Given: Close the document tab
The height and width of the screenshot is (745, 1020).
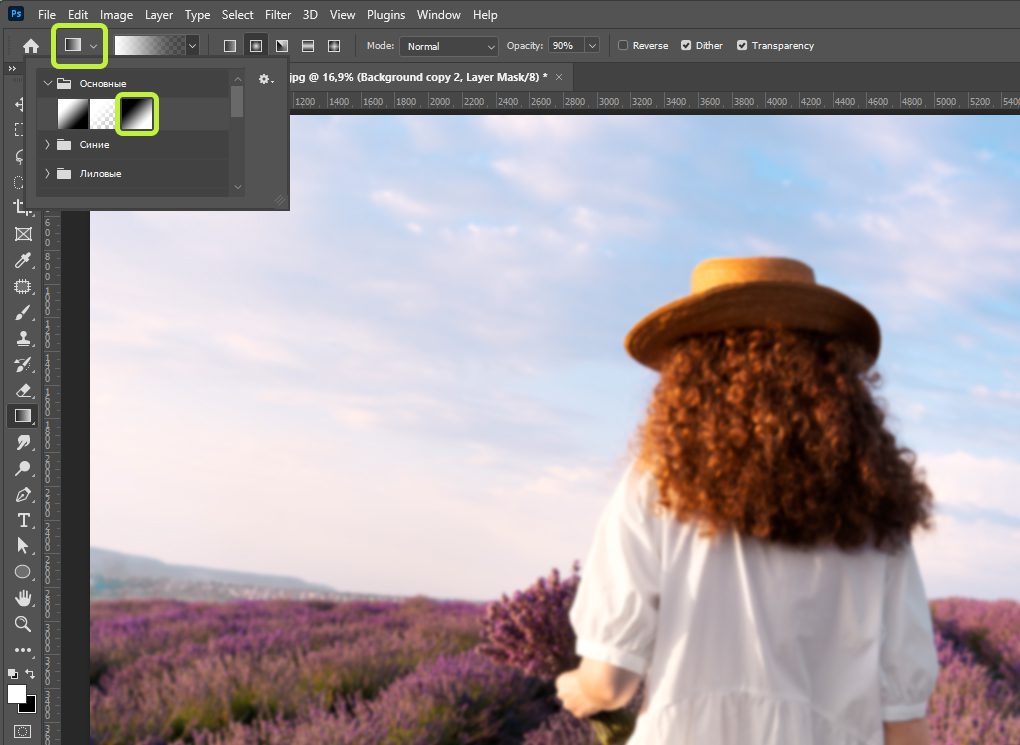Looking at the screenshot, I should (x=559, y=77).
